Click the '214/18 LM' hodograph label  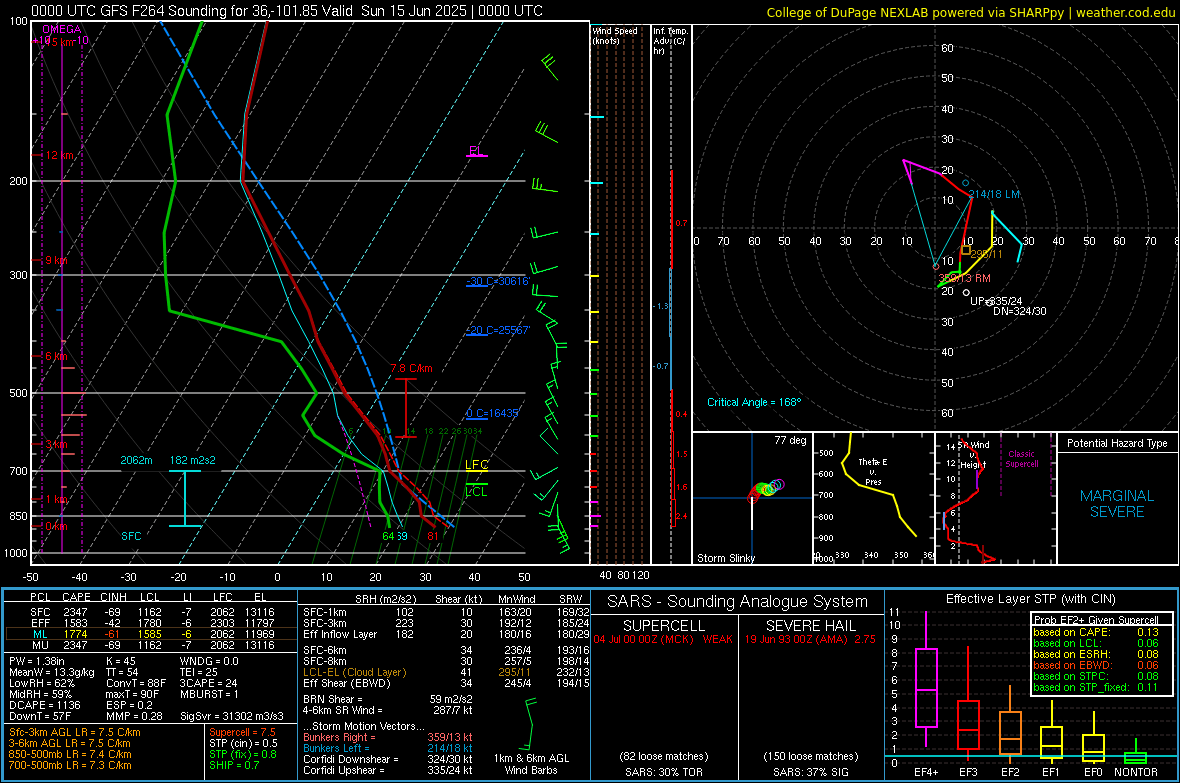point(994,194)
